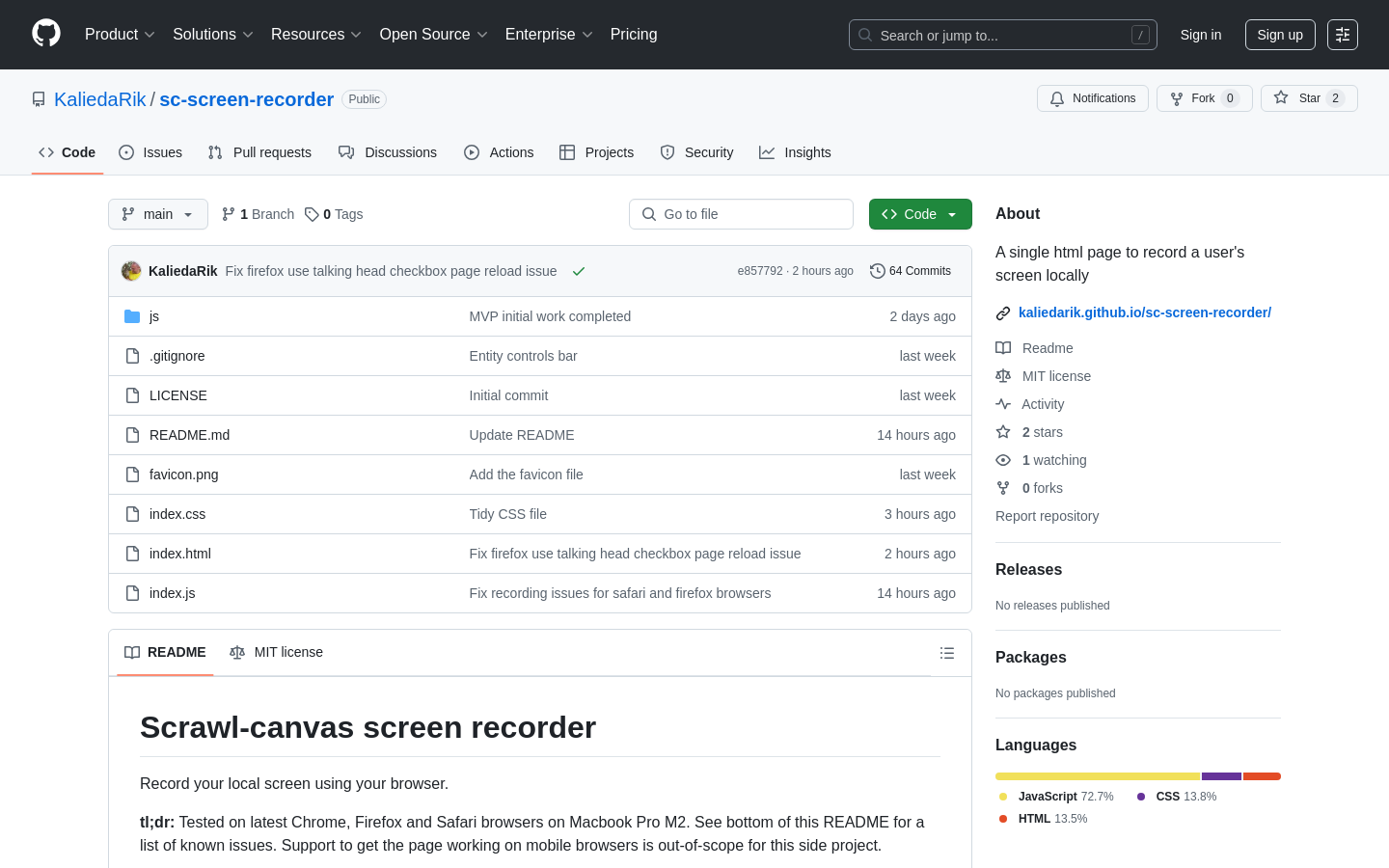Click the book icon beside Readme in About

[x=1003, y=348]
